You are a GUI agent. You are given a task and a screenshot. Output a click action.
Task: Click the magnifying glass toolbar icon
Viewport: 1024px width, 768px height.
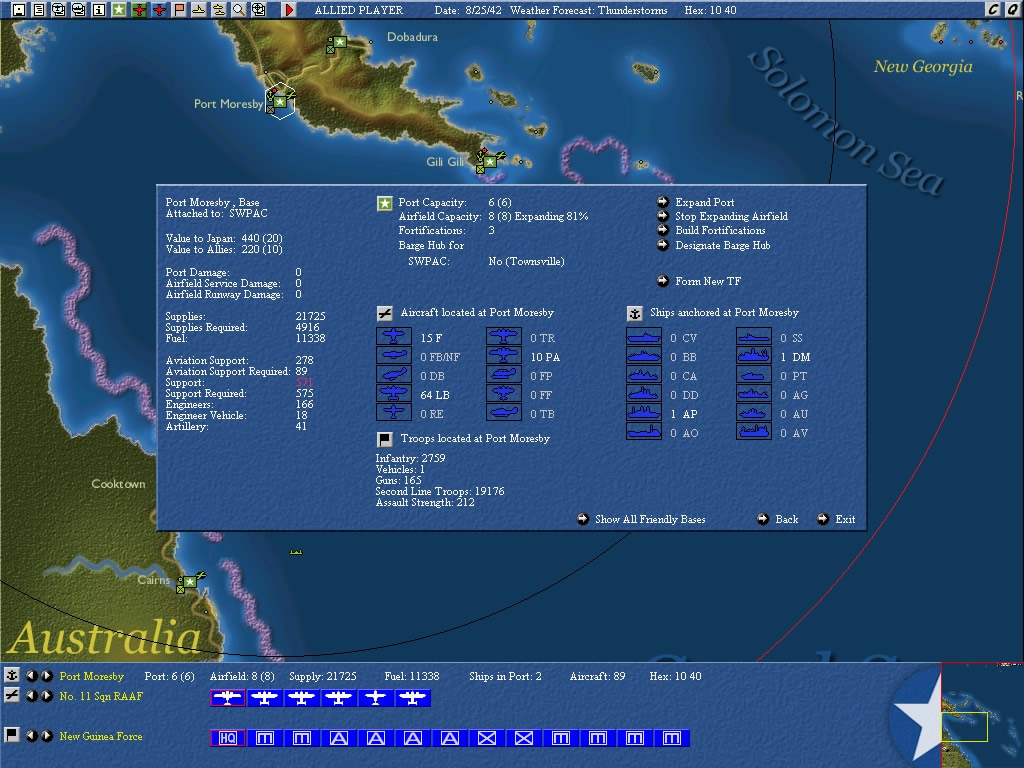(239, 10)
